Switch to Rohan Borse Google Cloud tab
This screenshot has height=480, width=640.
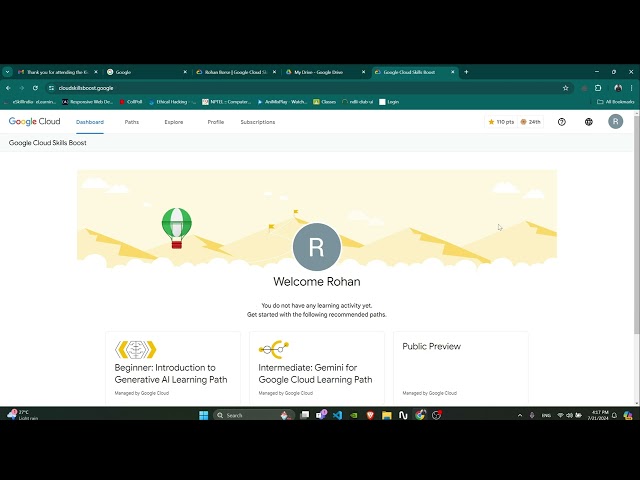coord(236,72)
